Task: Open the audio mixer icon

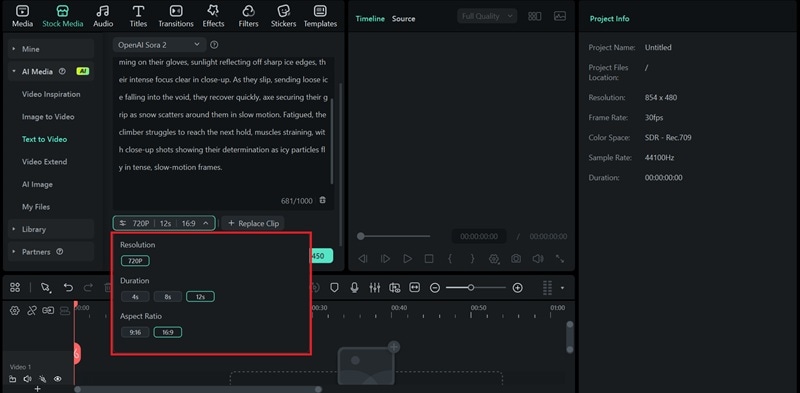Action: point(374,288)
